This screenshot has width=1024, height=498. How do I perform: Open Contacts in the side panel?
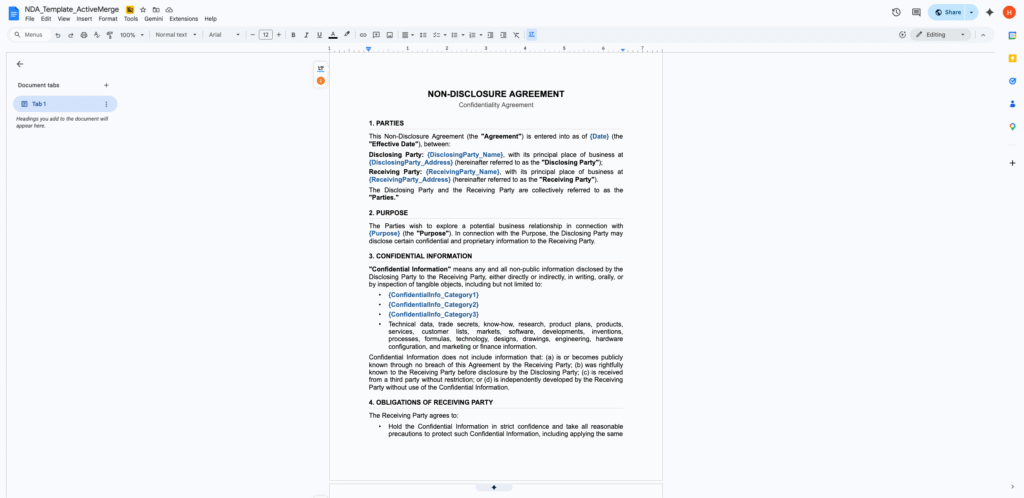(x=1012, y=104)
